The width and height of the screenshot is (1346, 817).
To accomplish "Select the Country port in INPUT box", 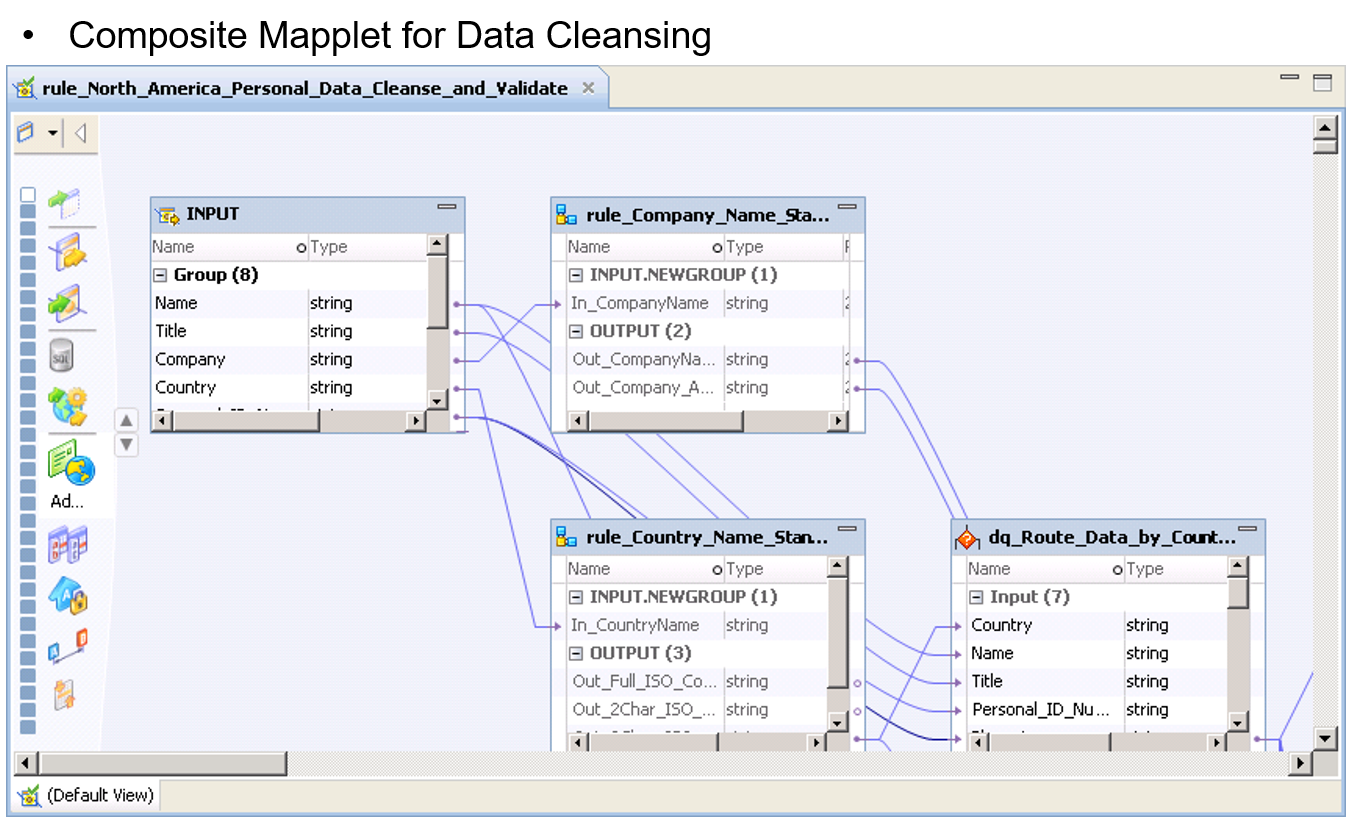I will (x=289, y=387).
